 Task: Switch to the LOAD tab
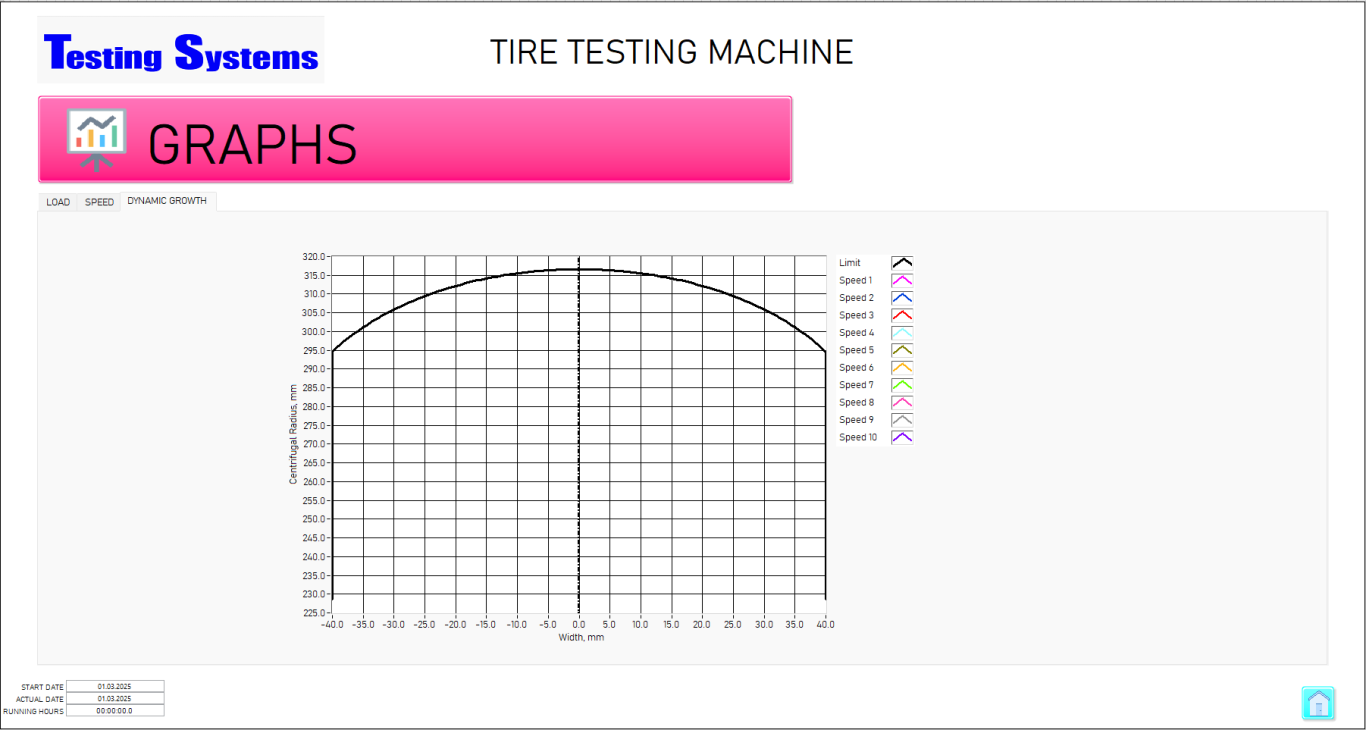58,202
